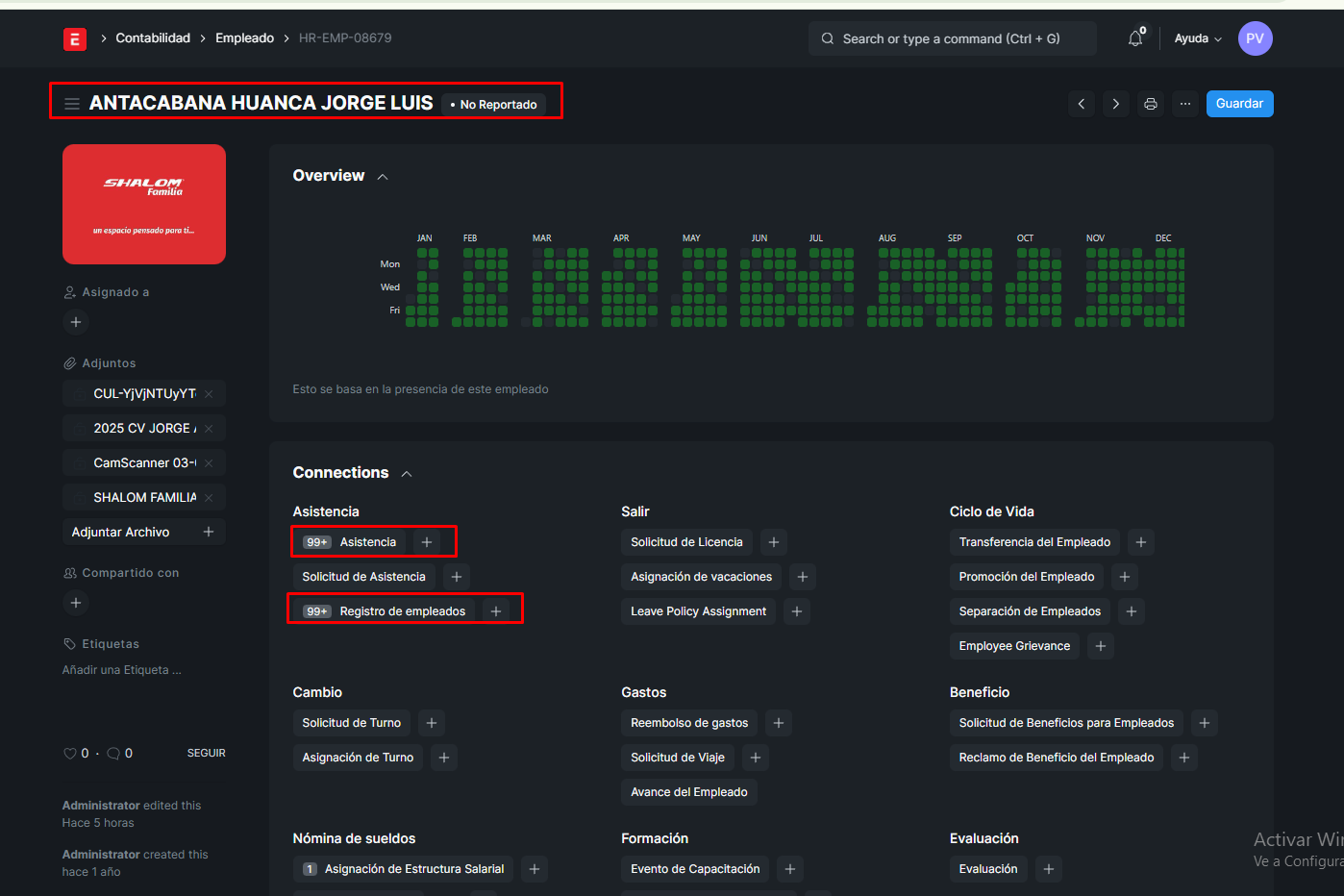Click the red ERPNext home logo
The width and height of the screenshot is (1344, 896).
click(75, 38)
